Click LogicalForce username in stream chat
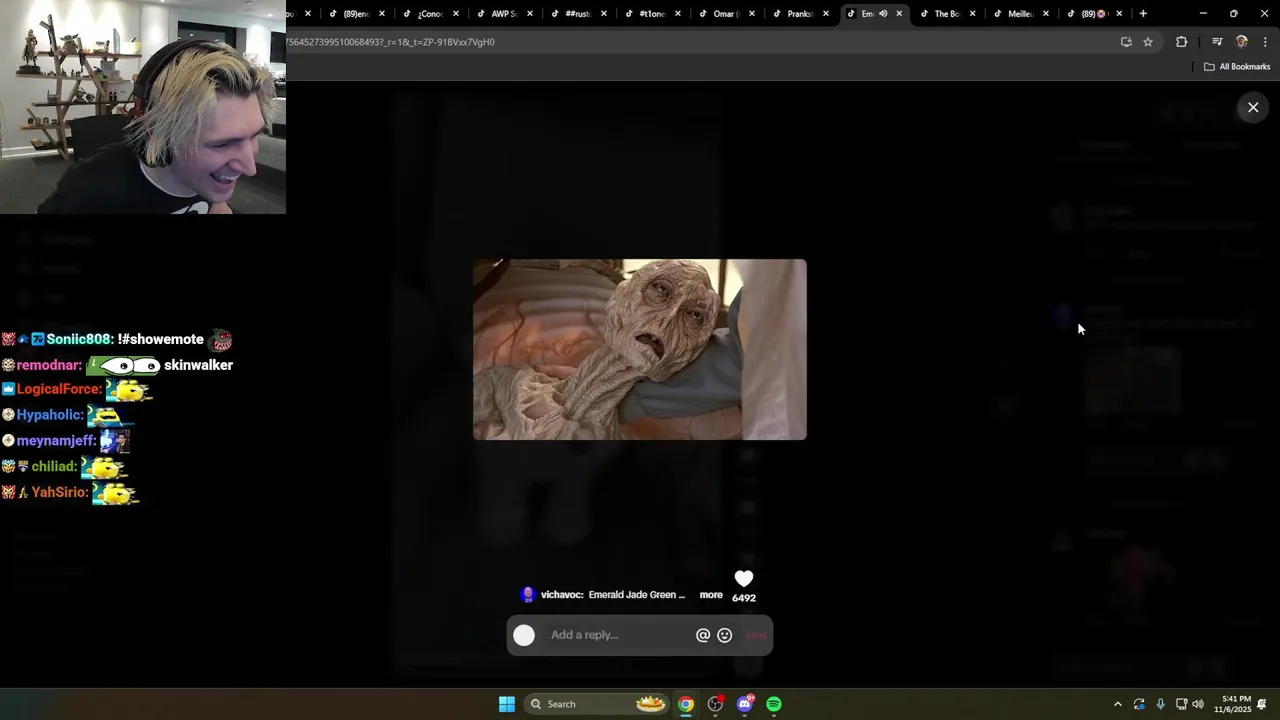This screenshot has width=1280, height=720. [59, 390]
